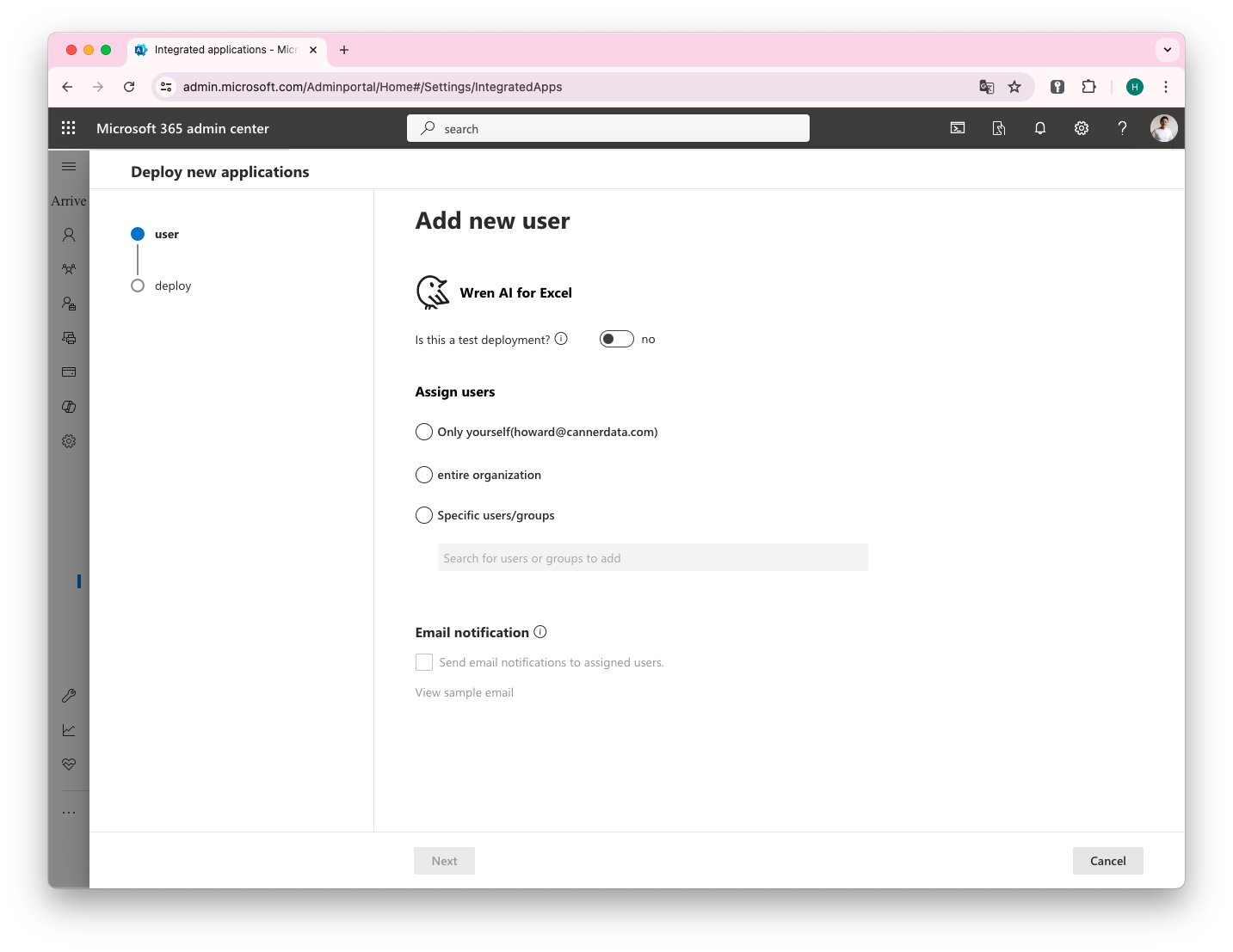Show info about test deployment

(561, 339)
